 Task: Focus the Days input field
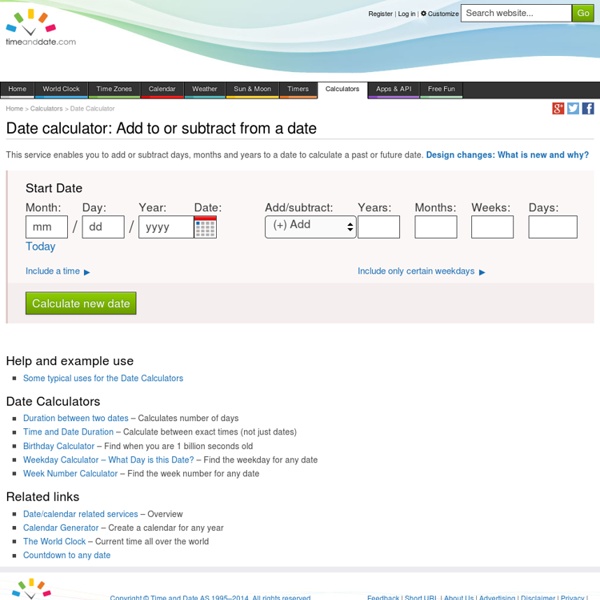pyautogui.click(x=553, y=227)
